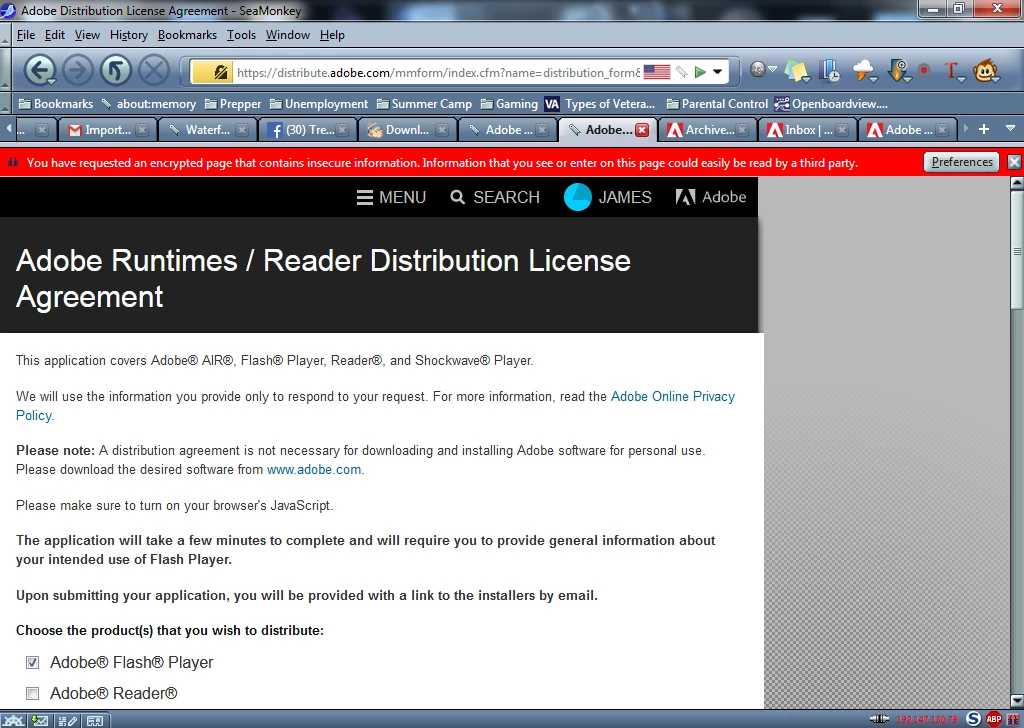Click SEARCH in the Adobe header

tap(495, 197)
